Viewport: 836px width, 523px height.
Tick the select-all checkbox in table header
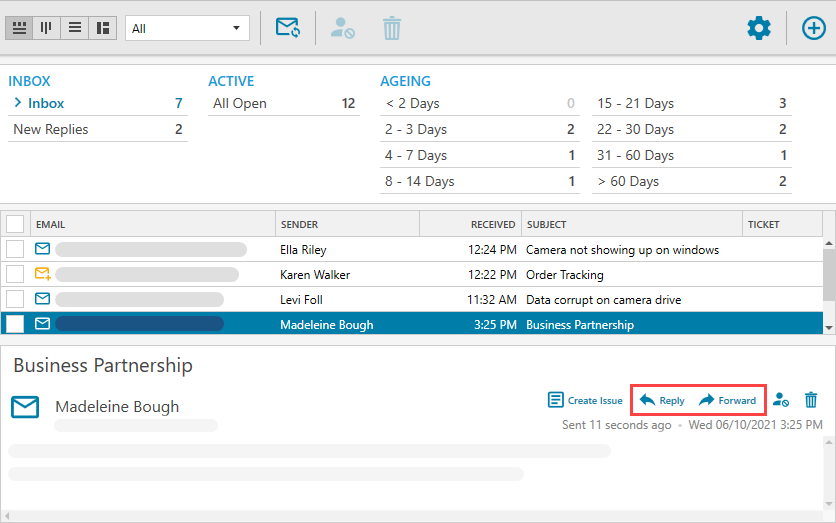[x=15, y=224]
